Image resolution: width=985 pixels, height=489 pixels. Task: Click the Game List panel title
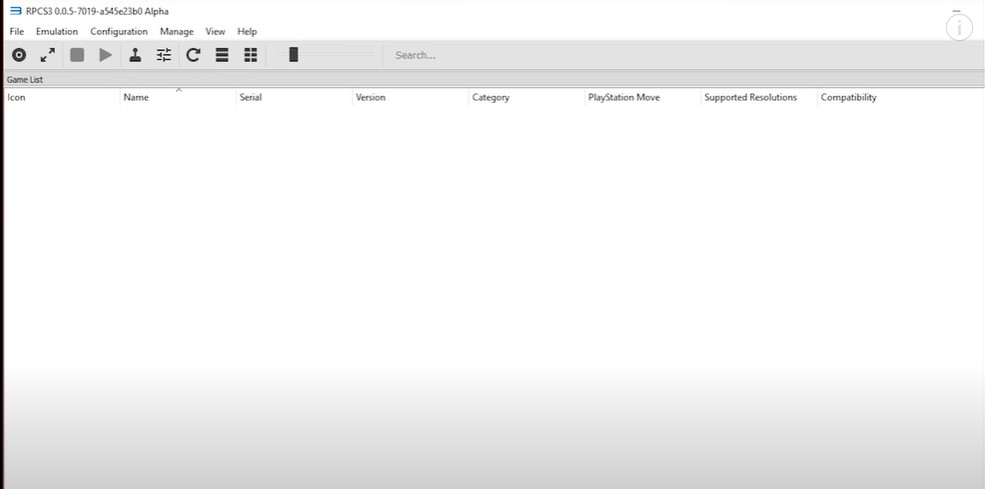24,80
